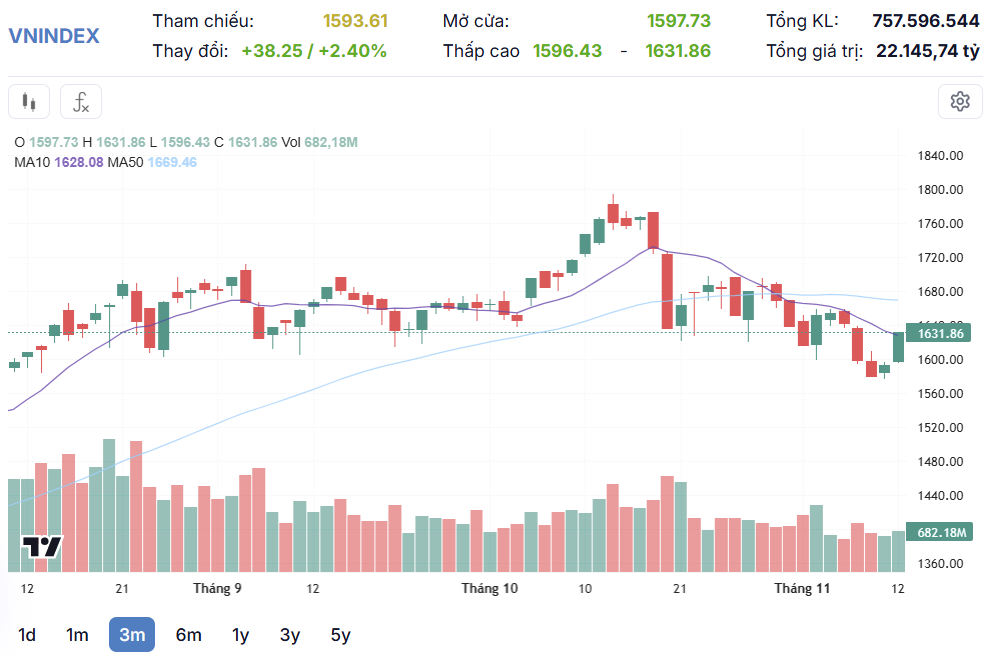Open the candlestick chart type selector

coord(29,102)
